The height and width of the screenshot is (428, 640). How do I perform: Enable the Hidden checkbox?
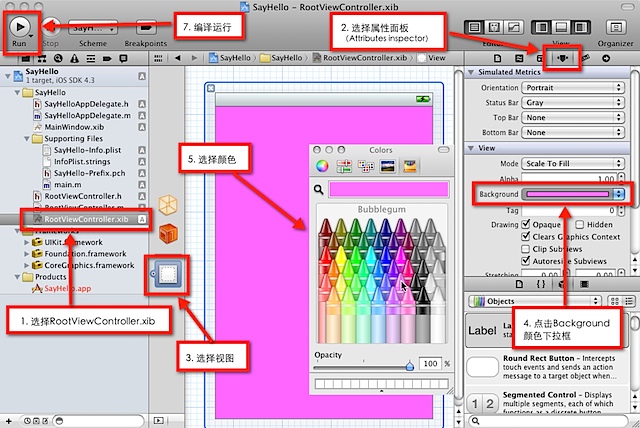click(x=579, y=225)
